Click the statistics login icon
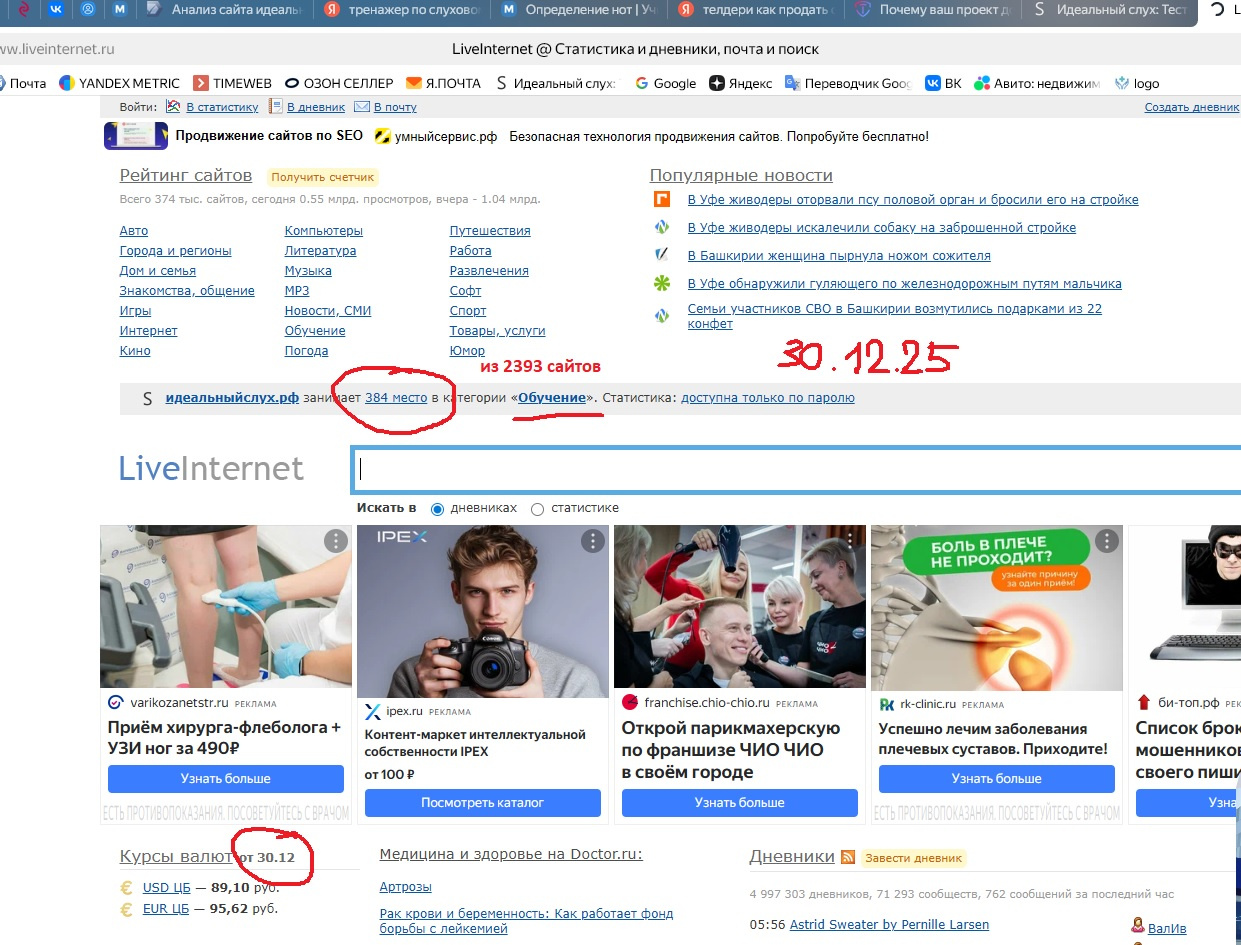 tap(173, 106)
